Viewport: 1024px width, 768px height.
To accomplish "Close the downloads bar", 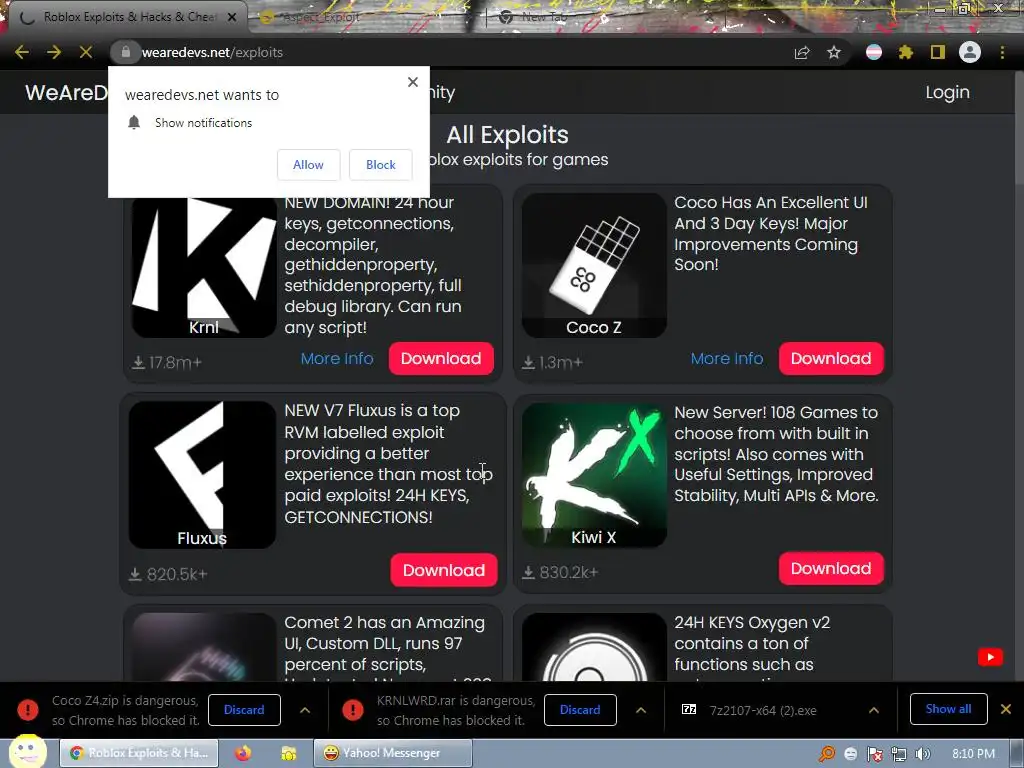I will point(1006,709).
